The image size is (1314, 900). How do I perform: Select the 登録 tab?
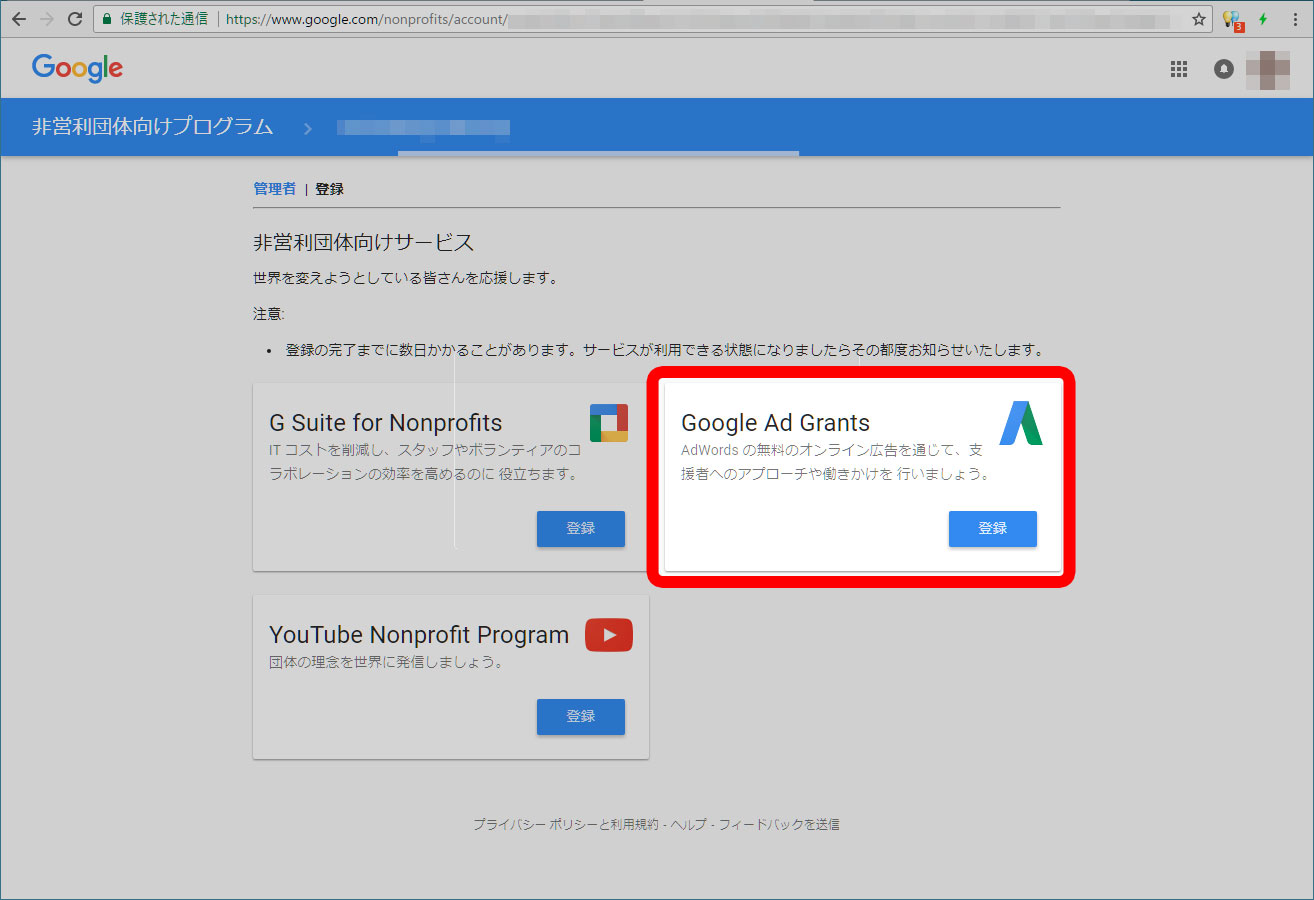pyautogui.click(x=329, y=189)
